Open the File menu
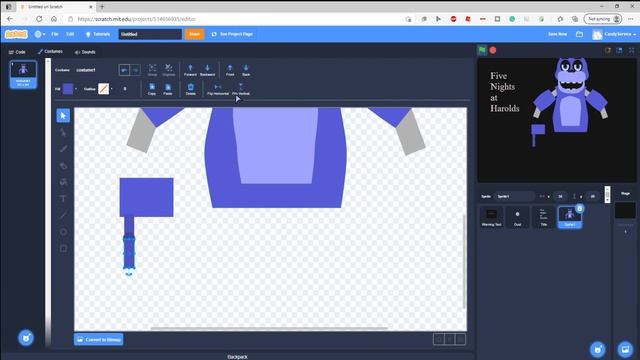The image size is (640, 360). (x=55, y=34)
